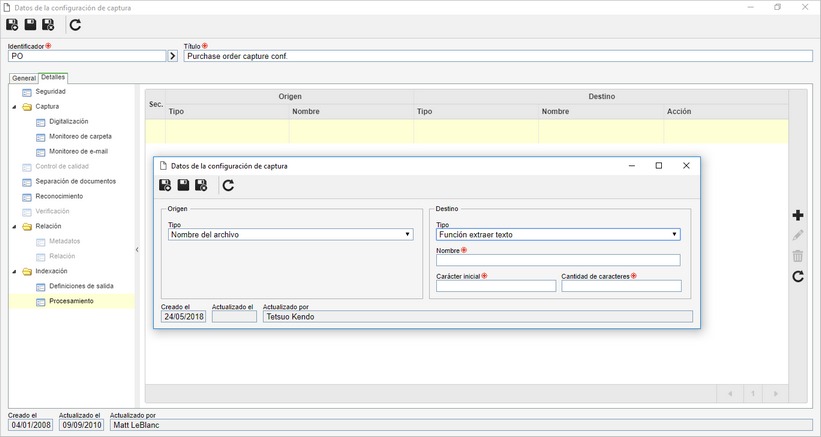Click Save icon in dialog toolbar
The height and width of the screenshot is (437, 821).
tap(183, 185)
